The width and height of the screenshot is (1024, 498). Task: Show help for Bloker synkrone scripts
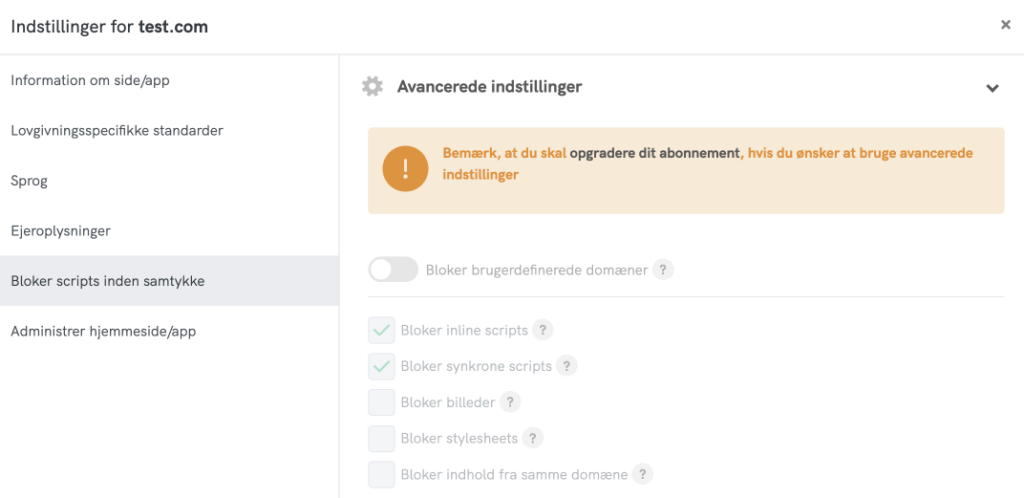[566, 366]
